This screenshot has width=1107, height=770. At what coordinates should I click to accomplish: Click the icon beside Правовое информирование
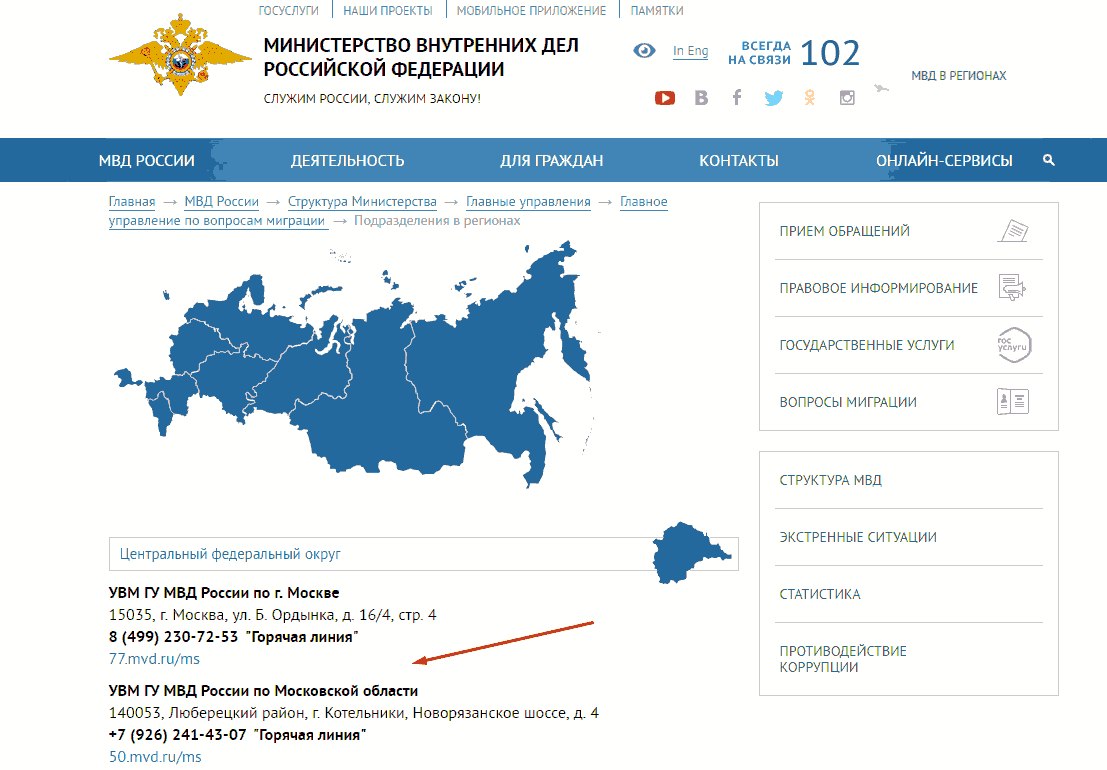(x=1012, y=287)
